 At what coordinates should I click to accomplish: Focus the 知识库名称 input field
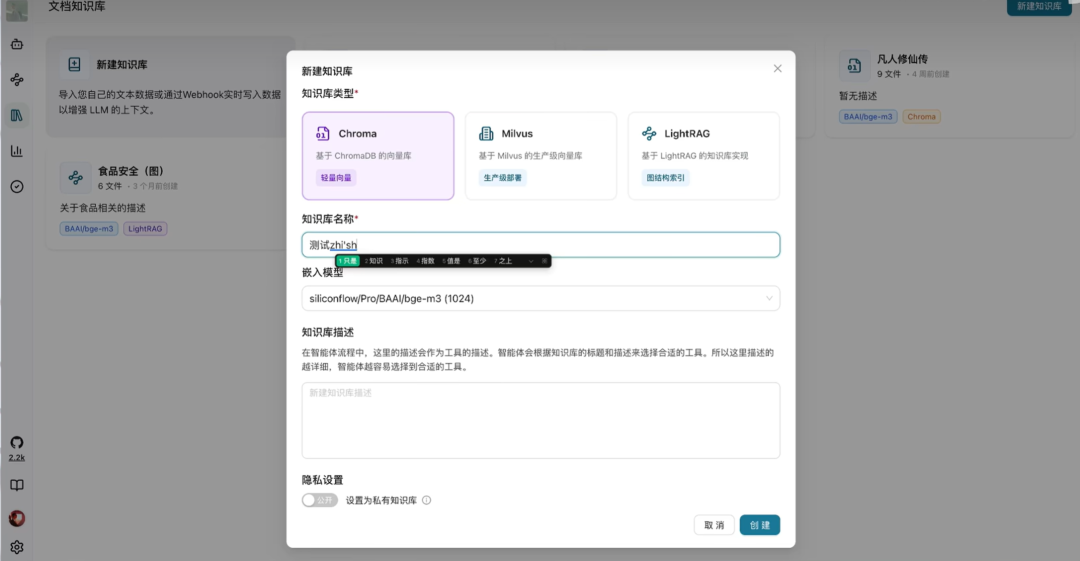tap(541, 245)
